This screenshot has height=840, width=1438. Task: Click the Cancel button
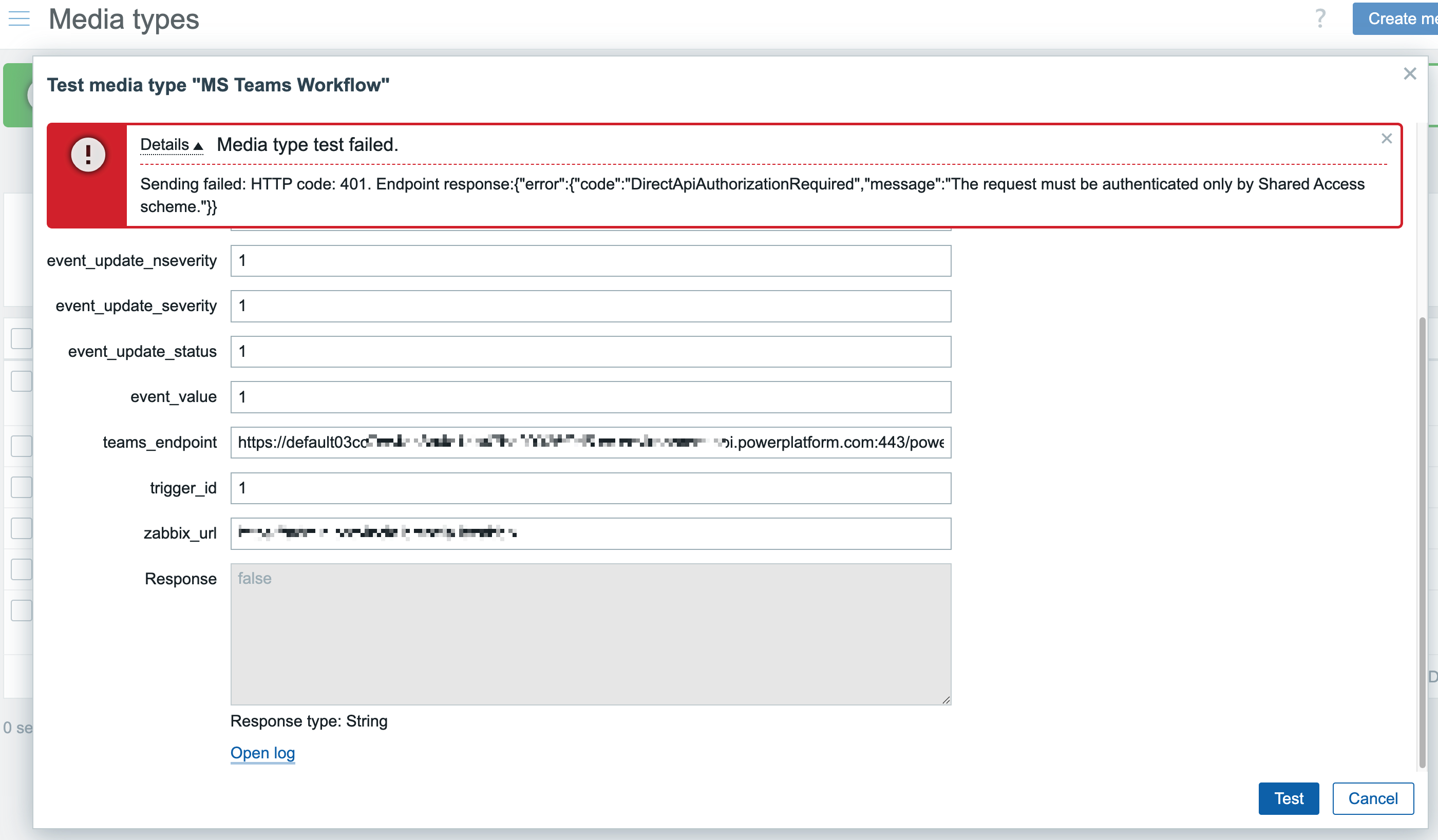1372,798
